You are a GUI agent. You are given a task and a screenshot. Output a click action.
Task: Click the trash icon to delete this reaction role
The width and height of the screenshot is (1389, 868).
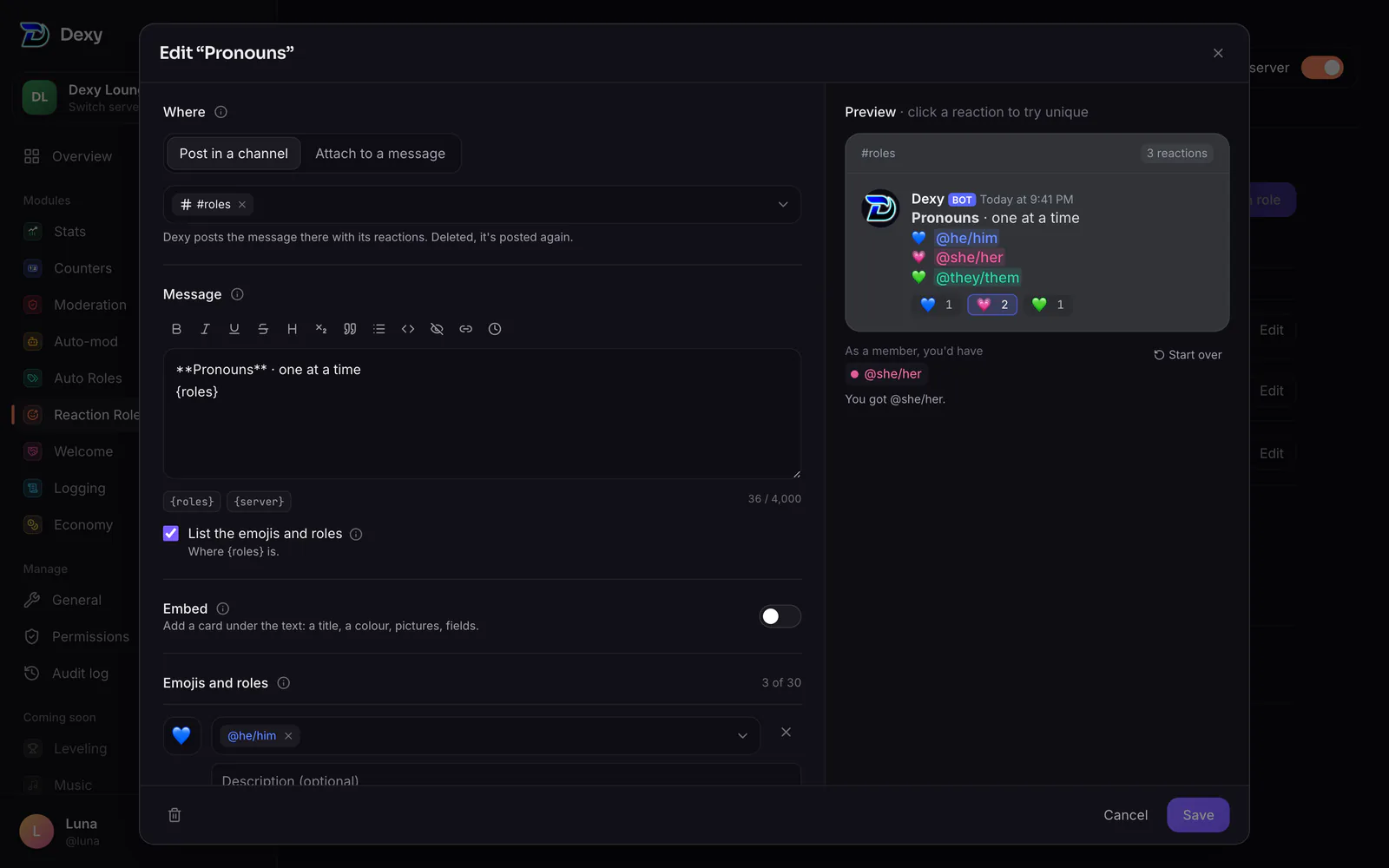pos(174,815)
